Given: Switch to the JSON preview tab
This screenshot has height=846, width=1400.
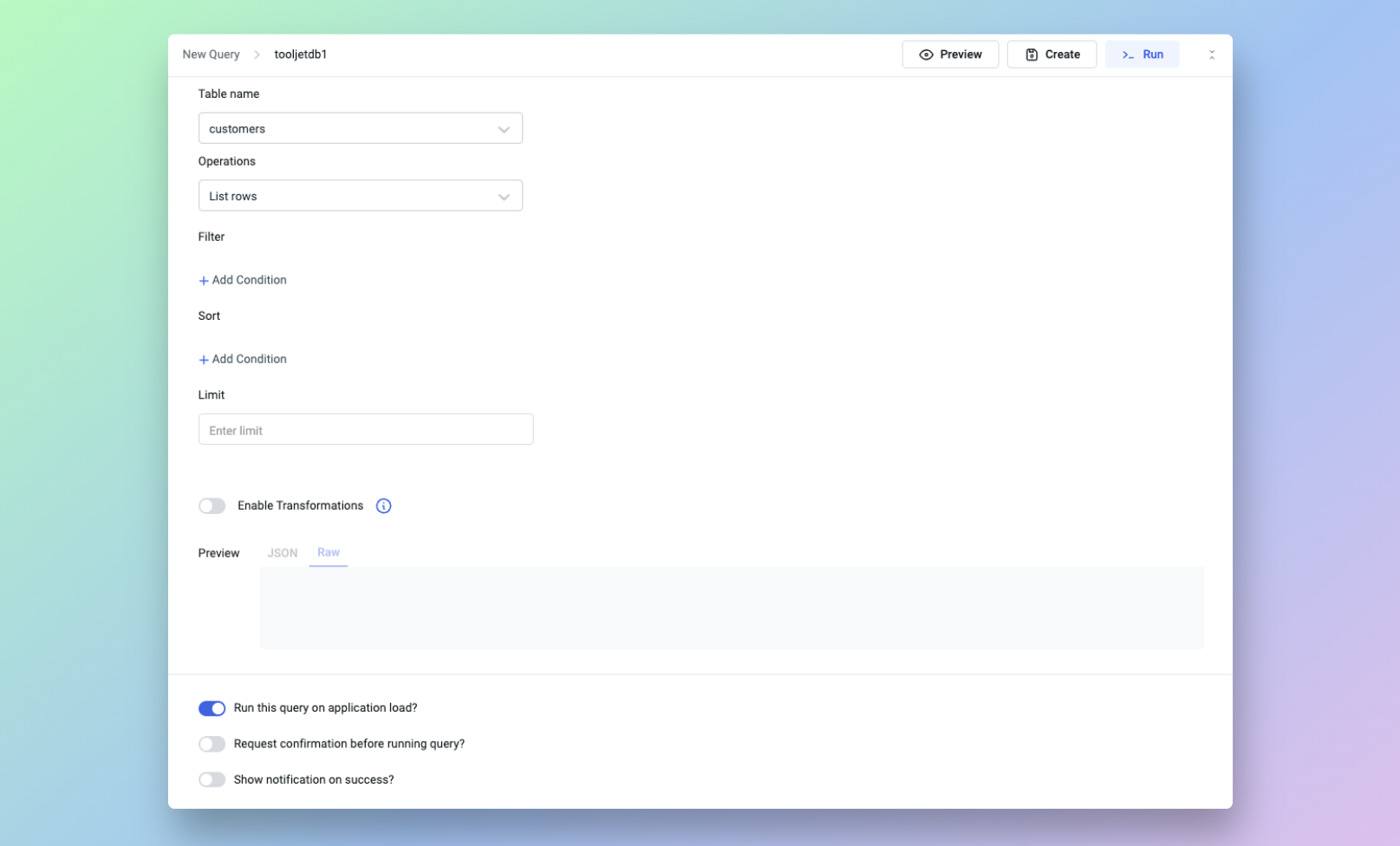Looking at the screenshot, I should pyautogui.click(x=282, y=553).
